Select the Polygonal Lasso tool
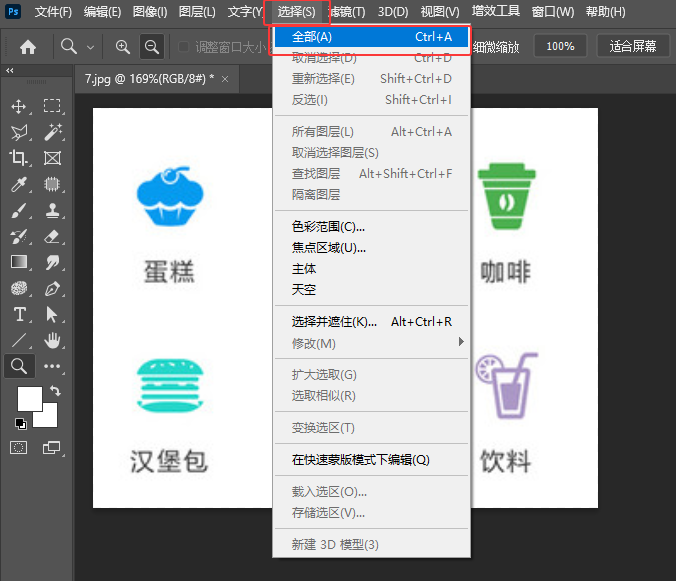676x581 pixels. (x=19, y=132)
